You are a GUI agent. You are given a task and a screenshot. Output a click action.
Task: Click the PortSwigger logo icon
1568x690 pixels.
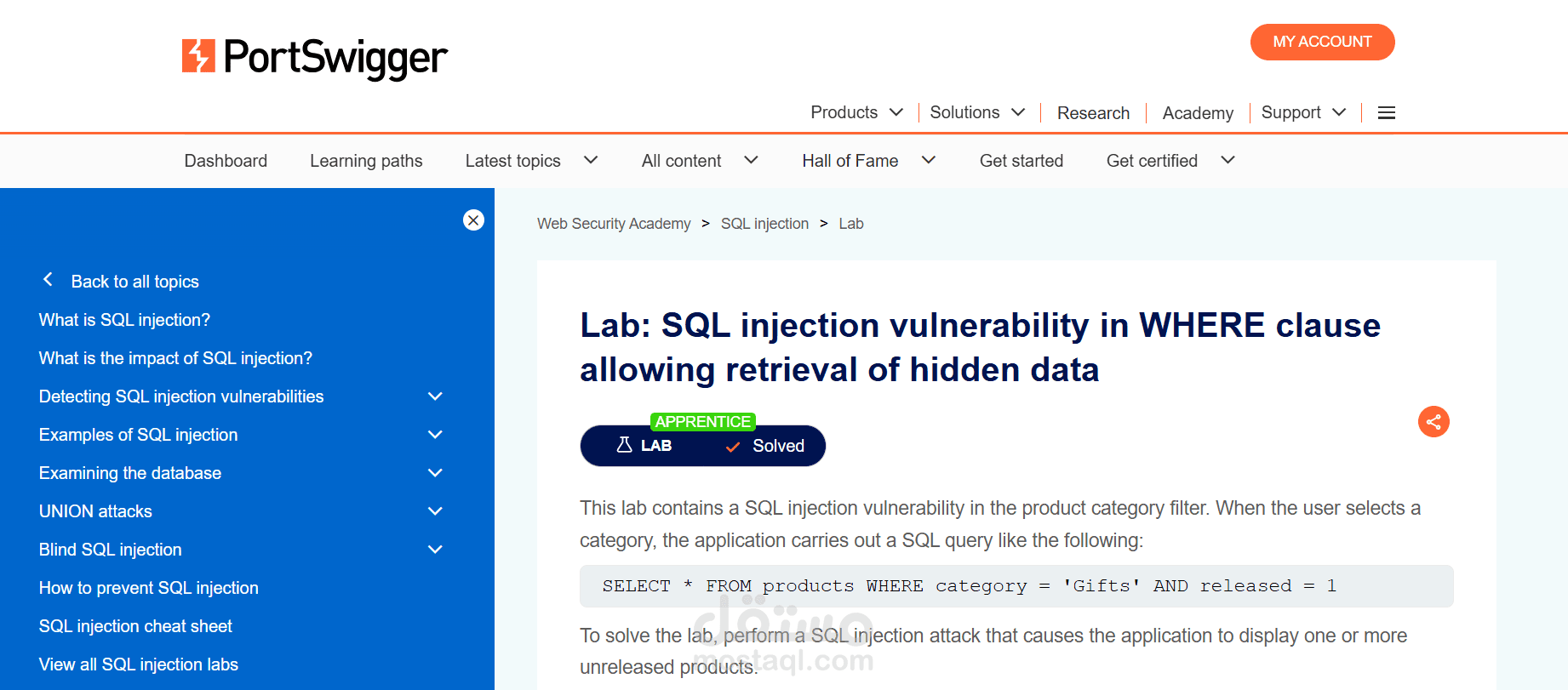198,56
